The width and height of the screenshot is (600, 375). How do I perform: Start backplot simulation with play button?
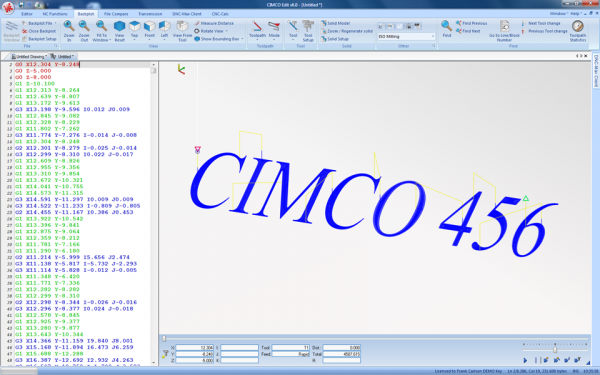click(525, 360)
